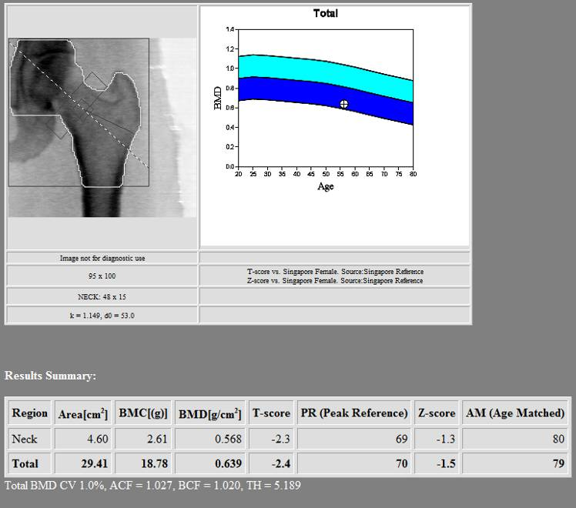Click the 'BMD' axis label on chart
The height and width of the screenshot is (508, 576).
click(x=218, y=98)
